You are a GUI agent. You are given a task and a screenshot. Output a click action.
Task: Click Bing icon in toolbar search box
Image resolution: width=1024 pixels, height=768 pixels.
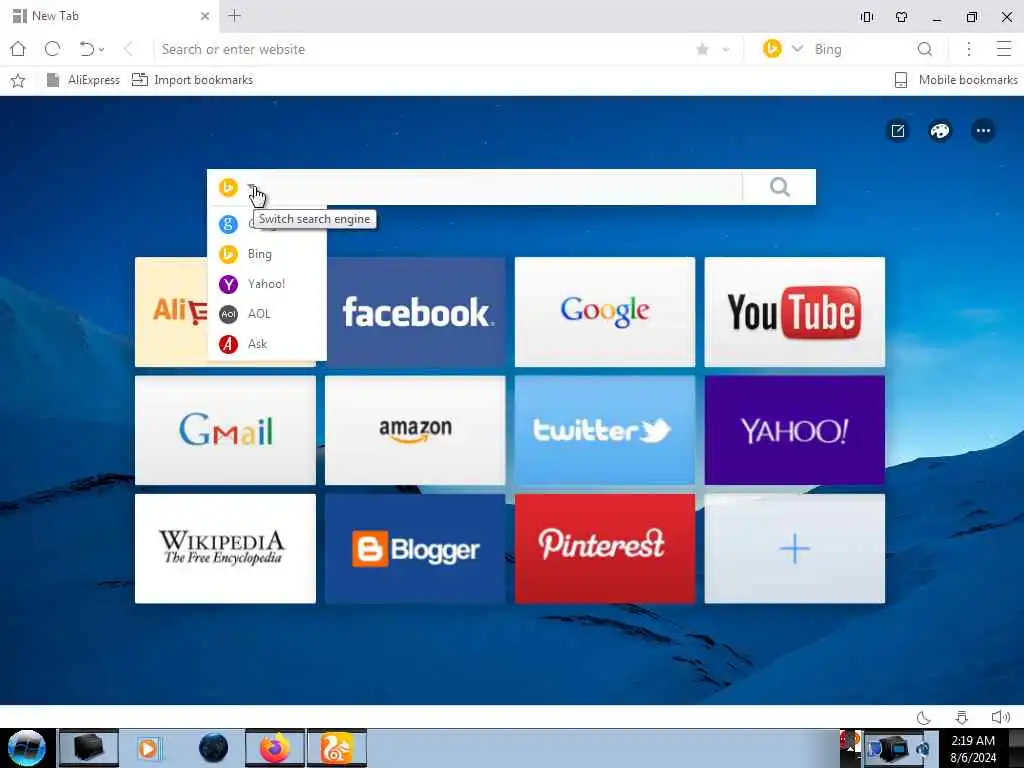pos(772,48)
